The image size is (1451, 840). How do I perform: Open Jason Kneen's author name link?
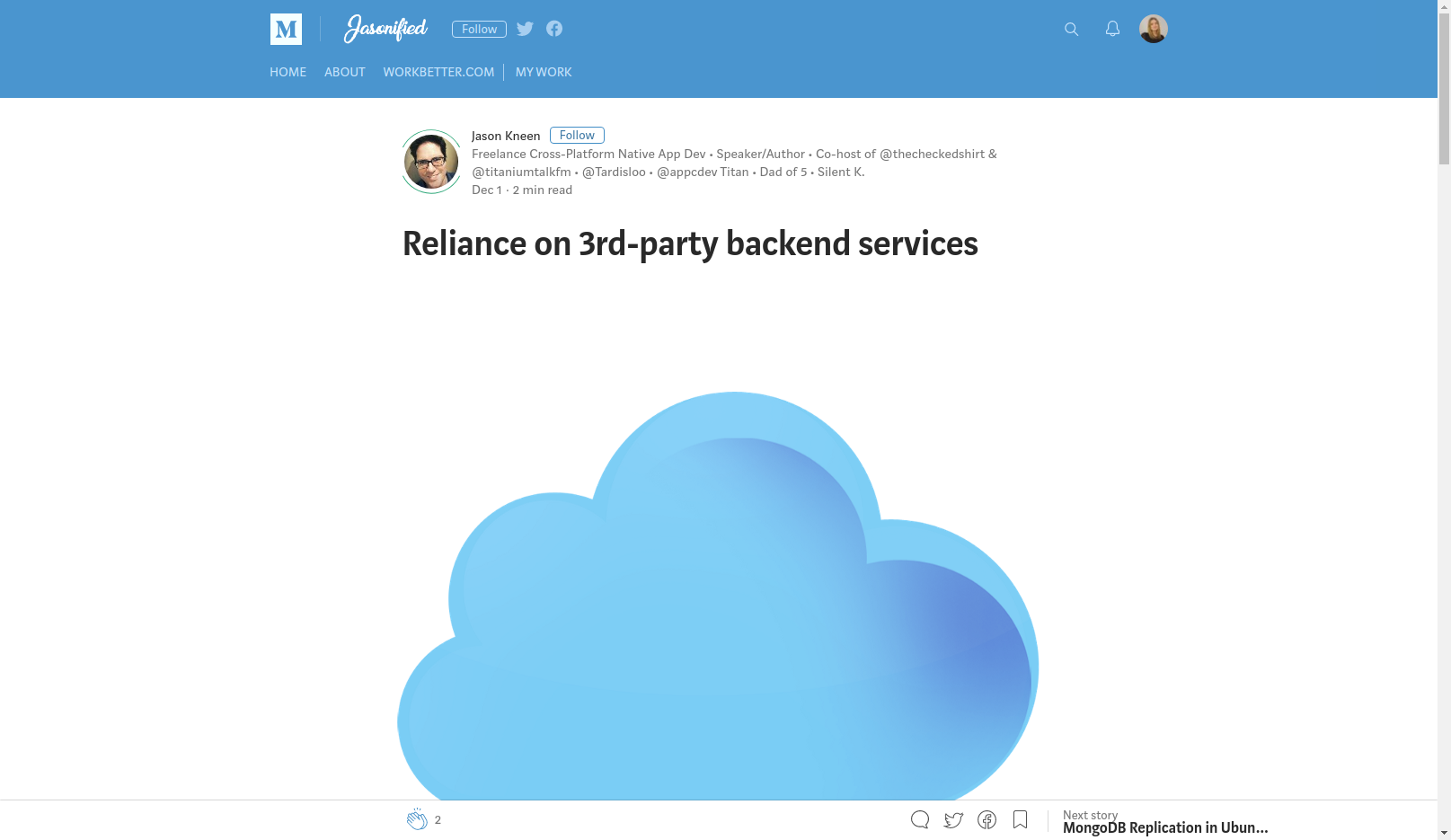[x=506, y=136]
